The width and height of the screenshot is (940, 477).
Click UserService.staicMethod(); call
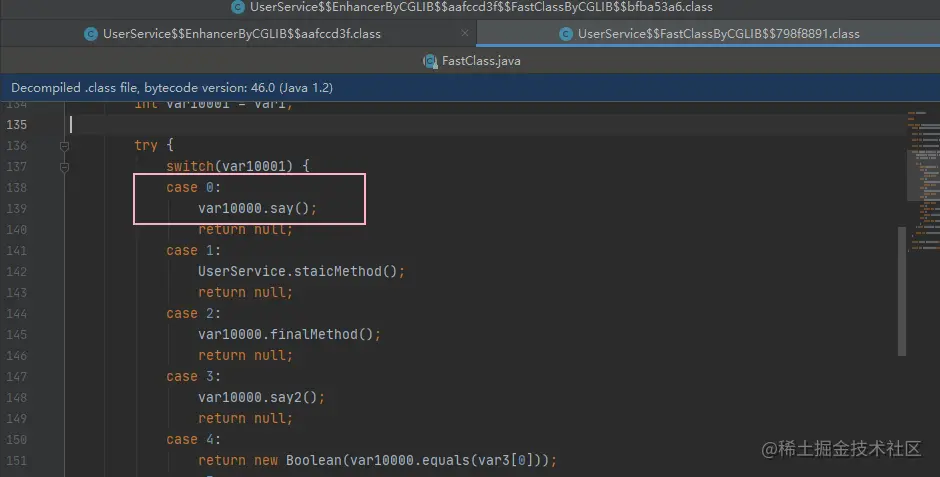pos(302,271)
